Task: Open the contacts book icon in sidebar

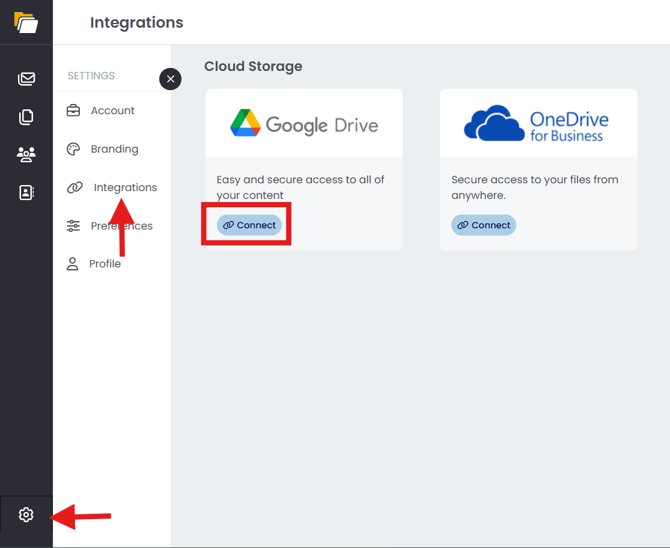Action: click(26, 192)
